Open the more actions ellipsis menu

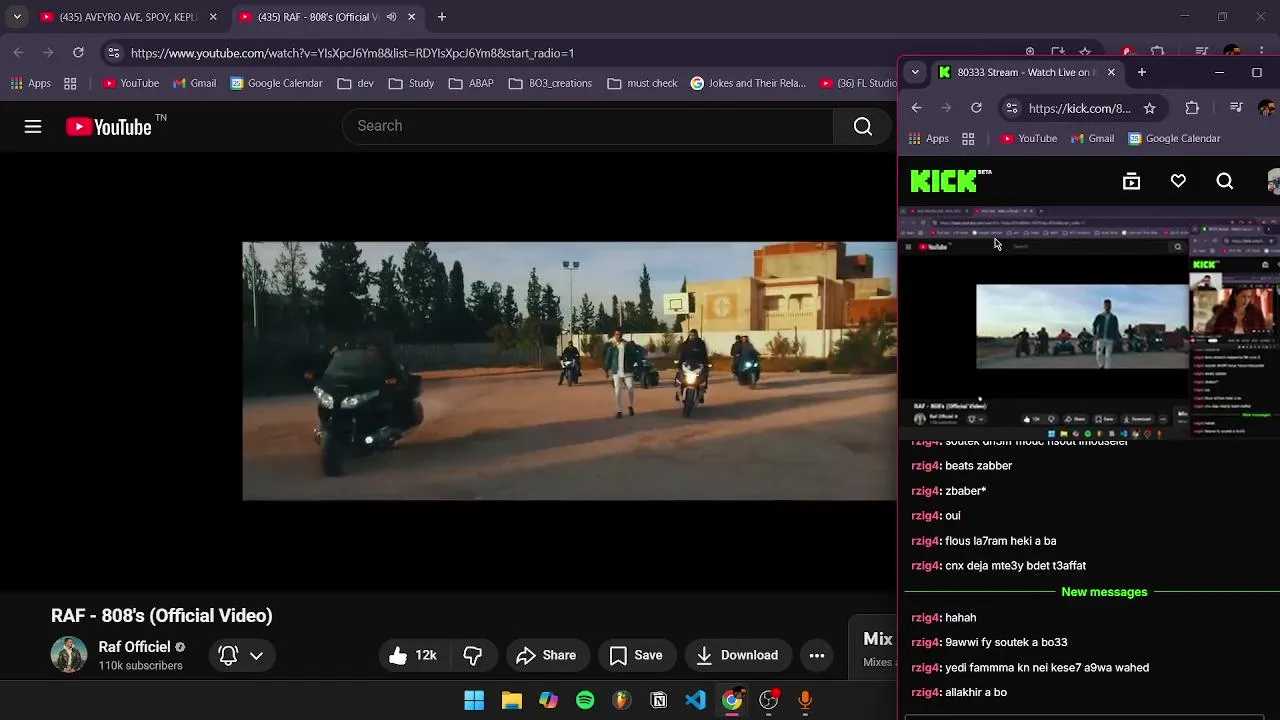coord(817,655)
